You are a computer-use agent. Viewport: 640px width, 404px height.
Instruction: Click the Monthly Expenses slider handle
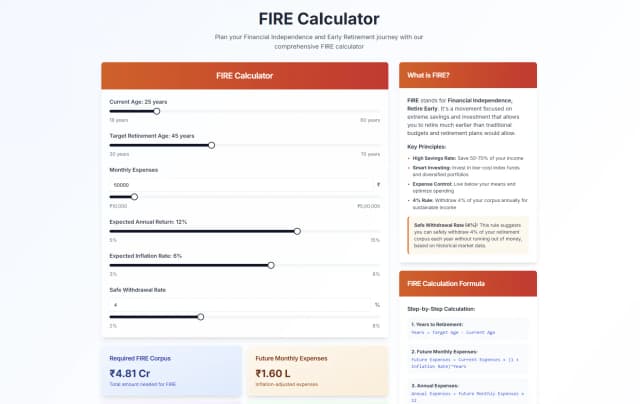point(135,197)
